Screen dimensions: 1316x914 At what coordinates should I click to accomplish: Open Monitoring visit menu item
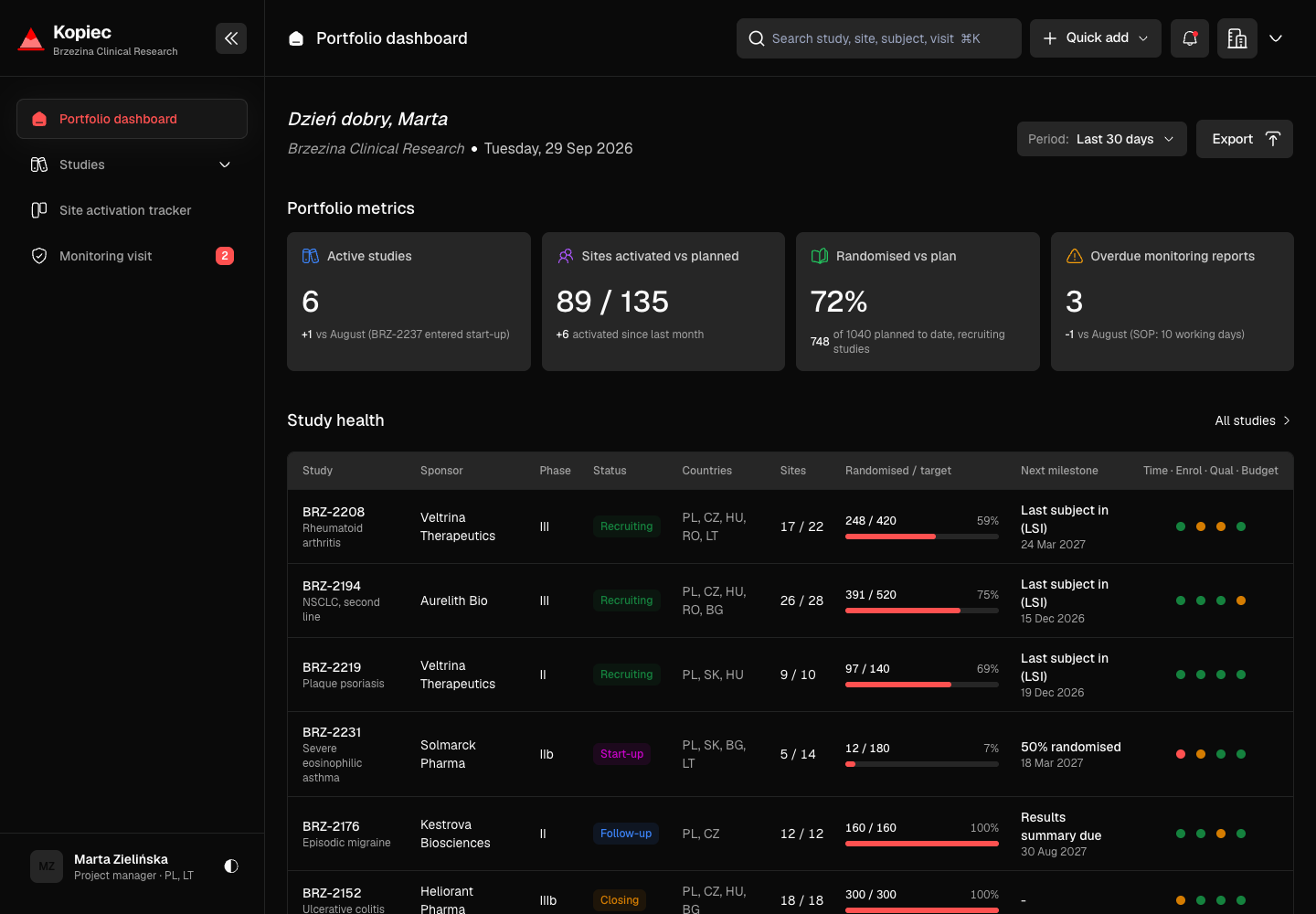click(x=132, y=256)
